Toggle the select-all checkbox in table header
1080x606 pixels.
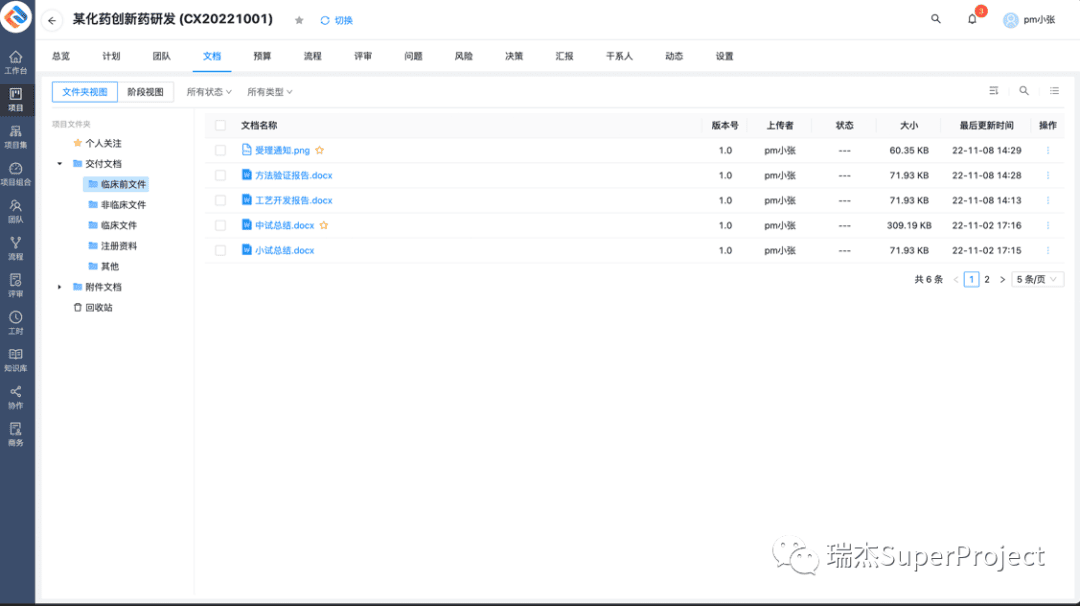point(220,125)
